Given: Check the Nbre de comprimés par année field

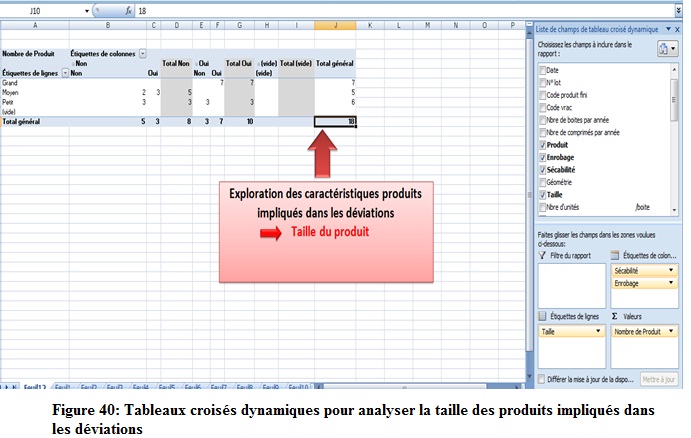Looking at the screenshot, I should [x=542, y=133].
